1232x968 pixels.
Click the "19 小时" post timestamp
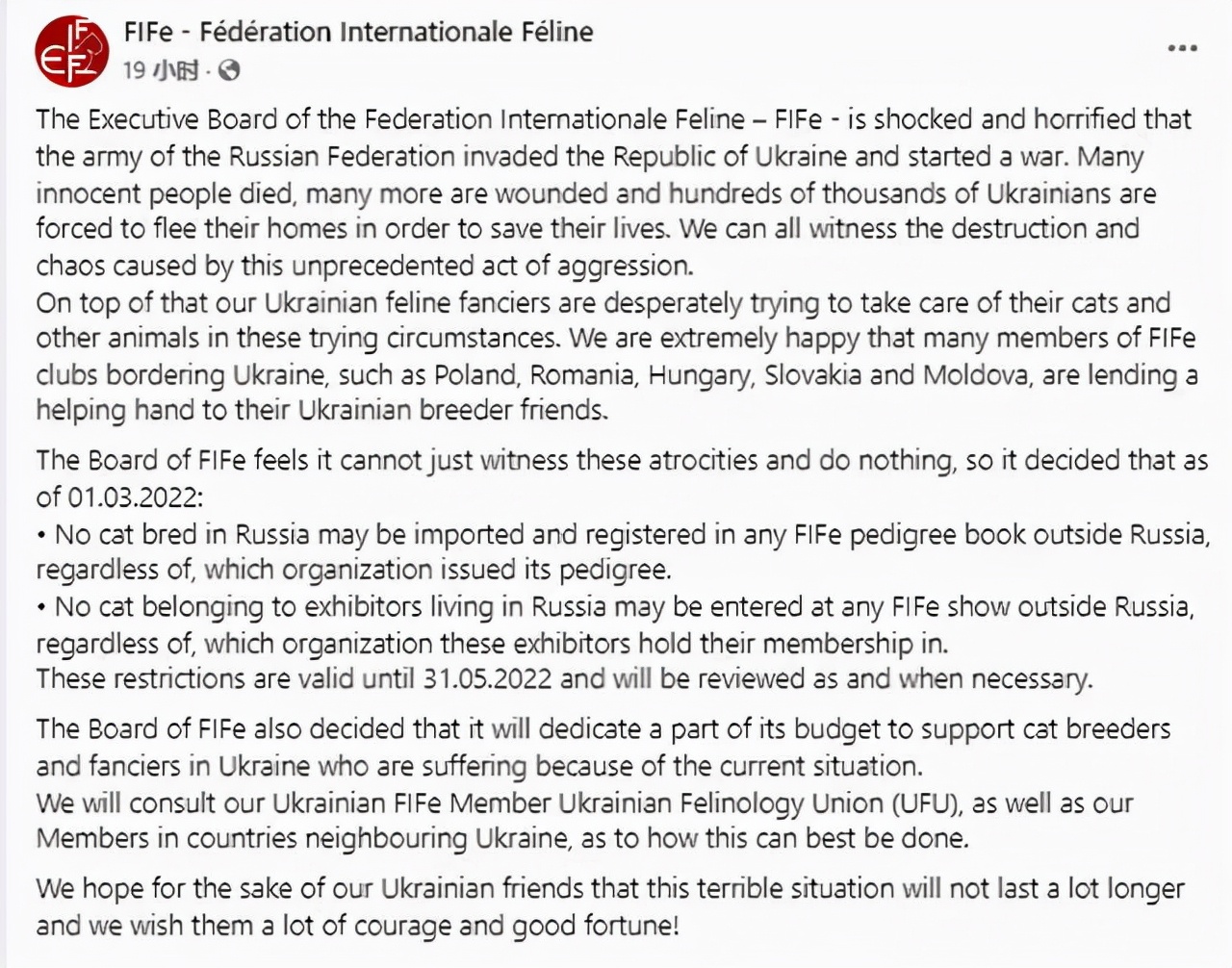[161, 69]
